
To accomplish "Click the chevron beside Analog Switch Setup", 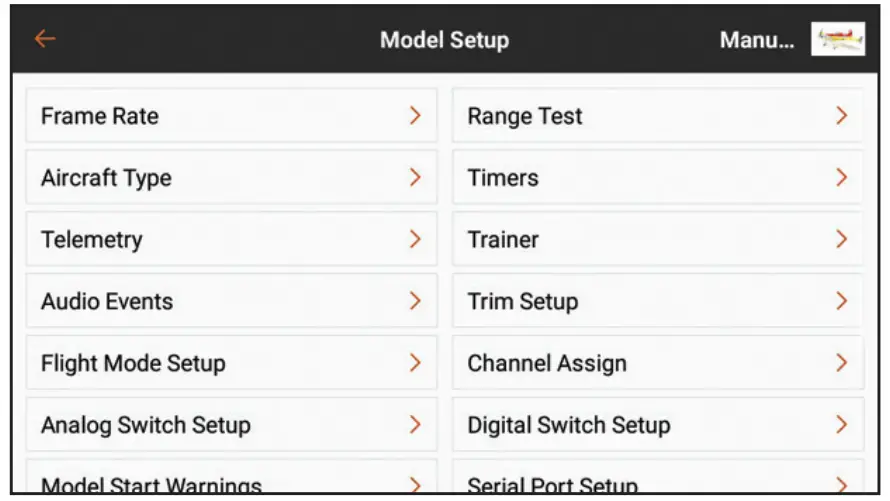I will click(x=415, y=426).
